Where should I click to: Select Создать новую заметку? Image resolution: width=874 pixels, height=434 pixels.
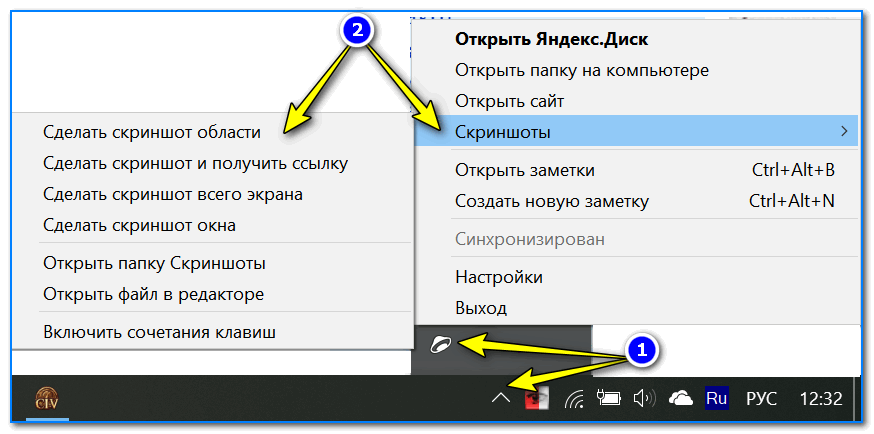point(551,201)
